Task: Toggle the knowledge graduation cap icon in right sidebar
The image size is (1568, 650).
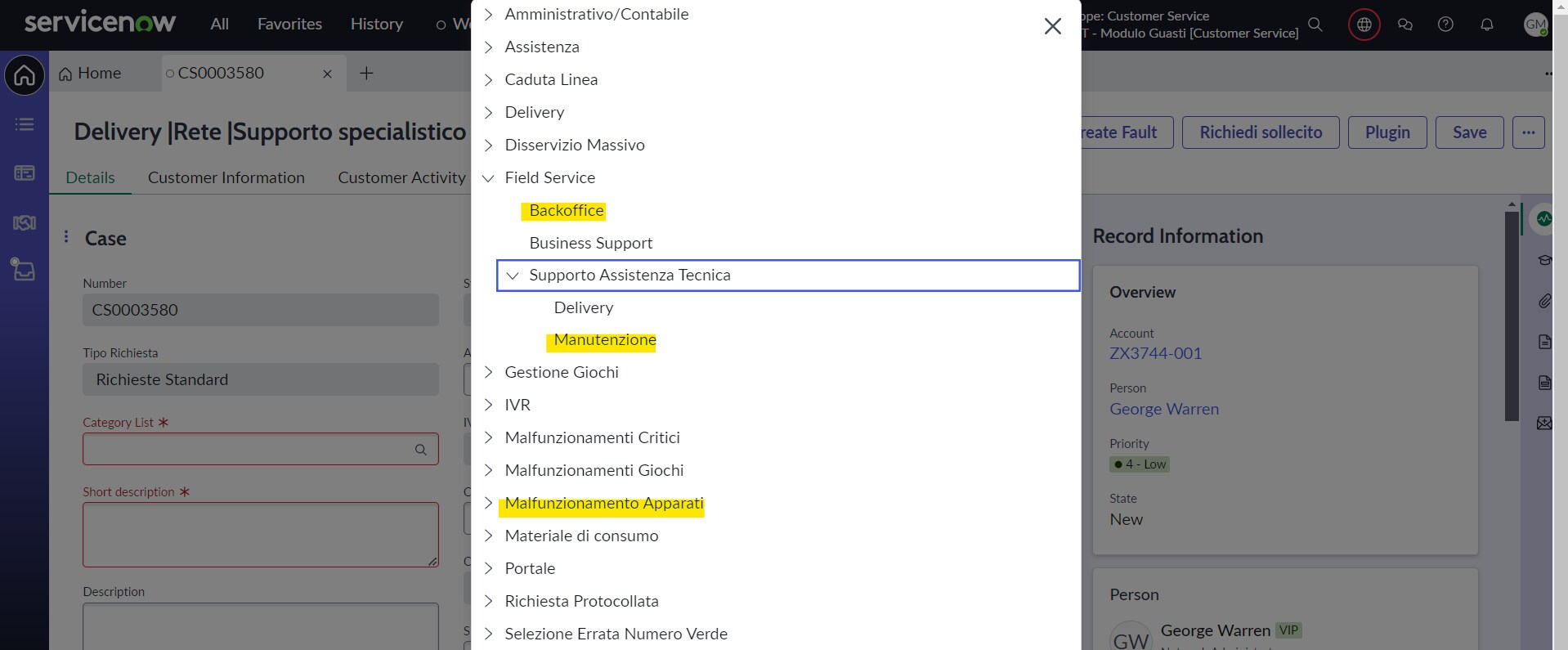Action: point(1545,260)
